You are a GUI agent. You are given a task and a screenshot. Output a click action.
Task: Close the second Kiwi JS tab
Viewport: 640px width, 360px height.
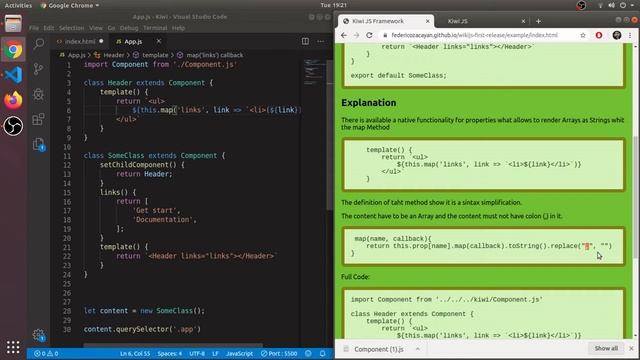click(x=523, y=21)
